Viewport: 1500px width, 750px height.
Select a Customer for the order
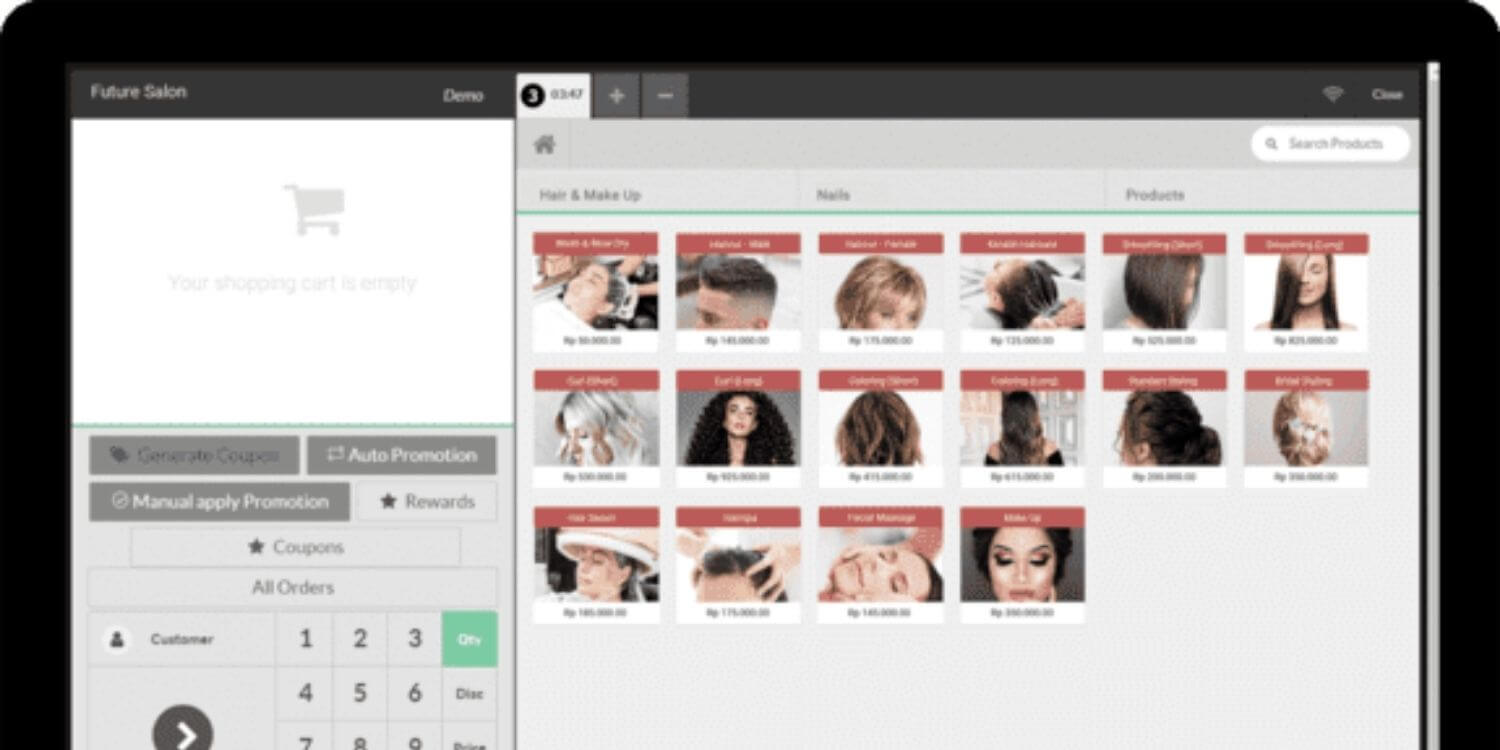(x=181, y=639)
